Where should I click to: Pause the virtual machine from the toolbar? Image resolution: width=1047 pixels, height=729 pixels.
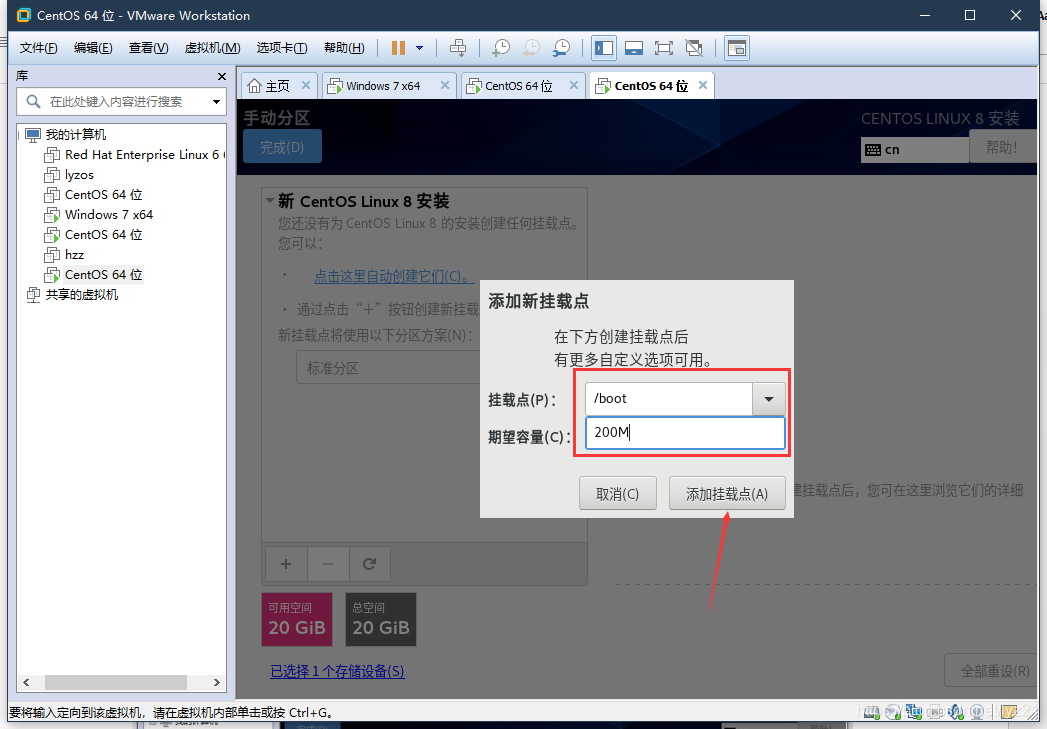point(399,48)
